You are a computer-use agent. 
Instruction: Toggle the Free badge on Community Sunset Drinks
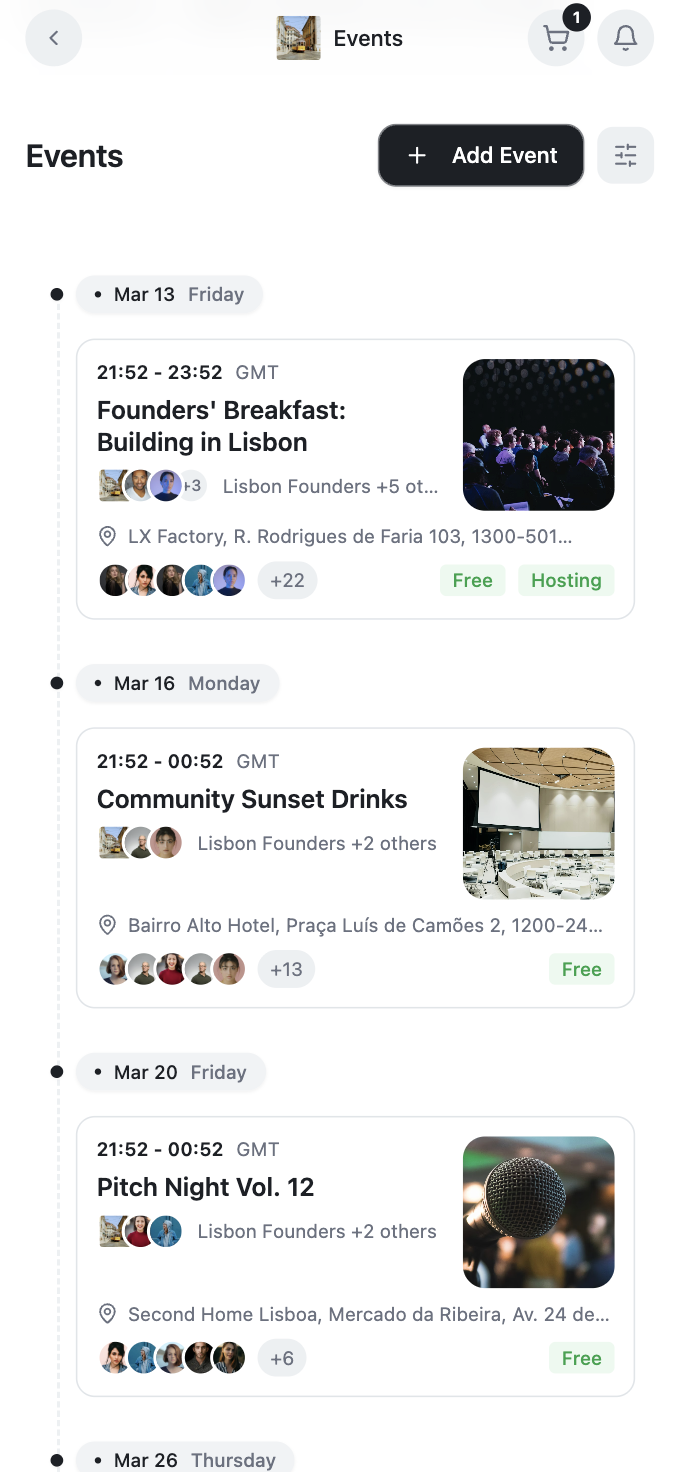[581, 969]
